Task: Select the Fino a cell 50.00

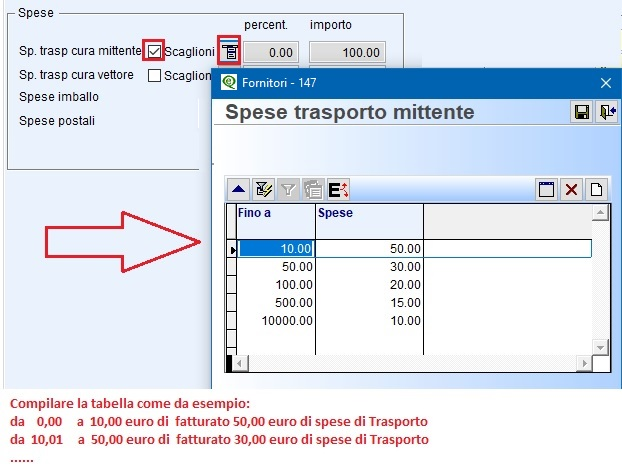Action: tap(276, 267)
